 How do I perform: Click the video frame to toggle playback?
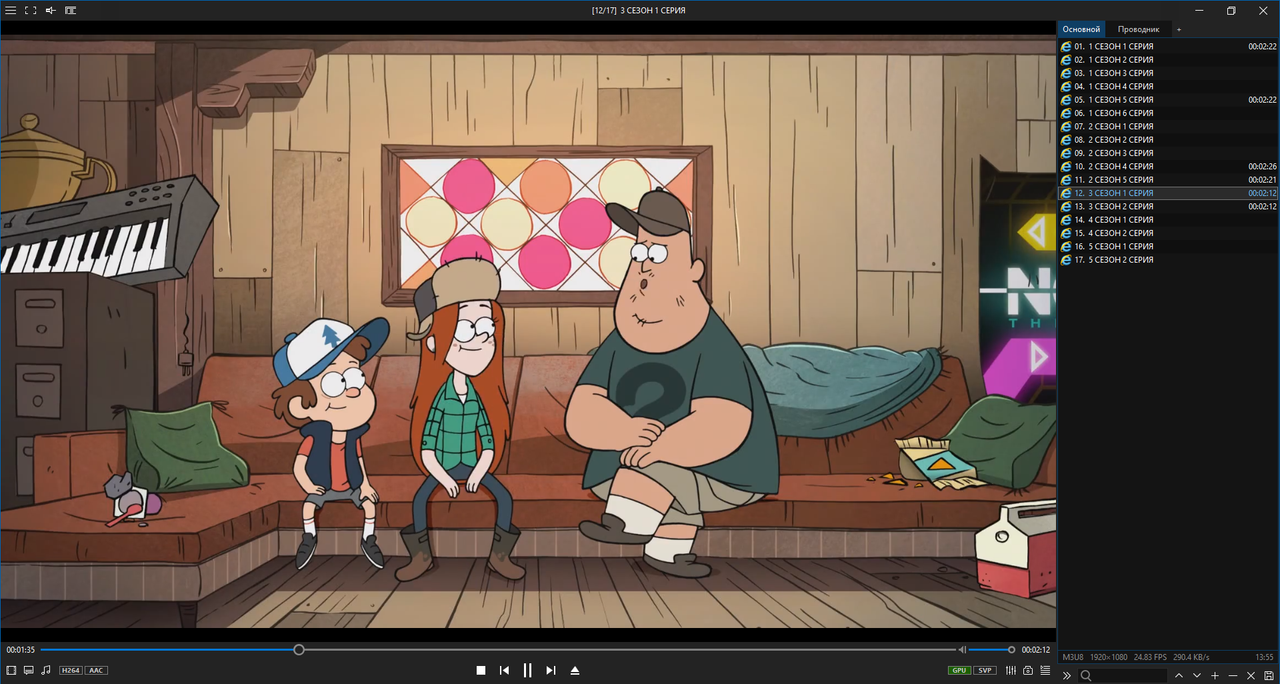tap(528, 332)
